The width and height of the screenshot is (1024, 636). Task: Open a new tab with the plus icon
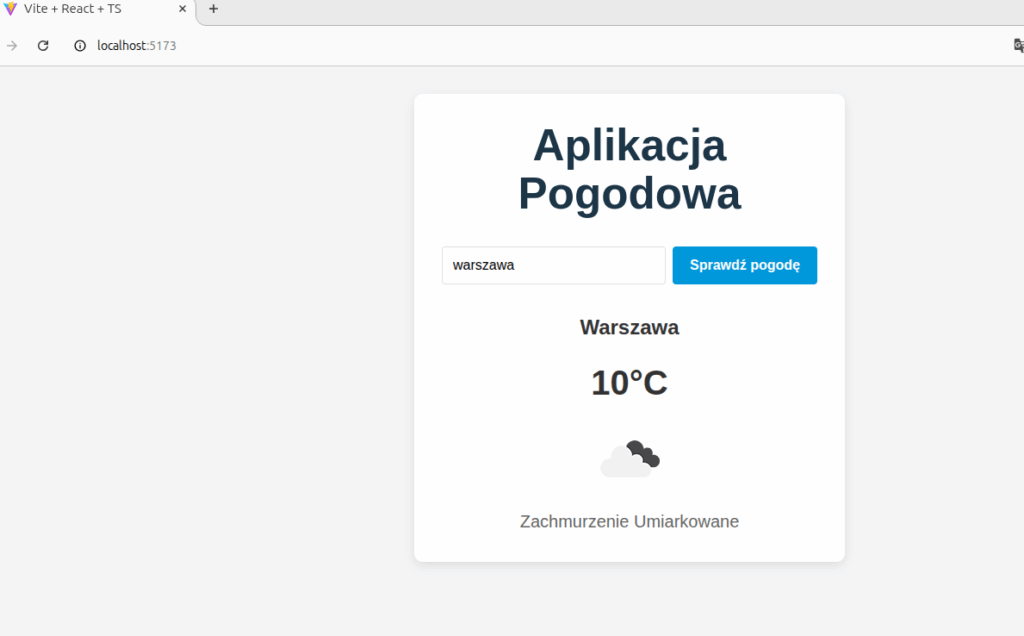coord(214,9)
